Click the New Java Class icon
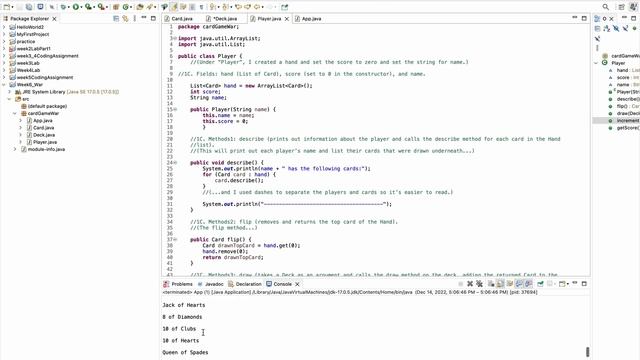The height and width of the screenshot is (360, 640). [126, 7]
